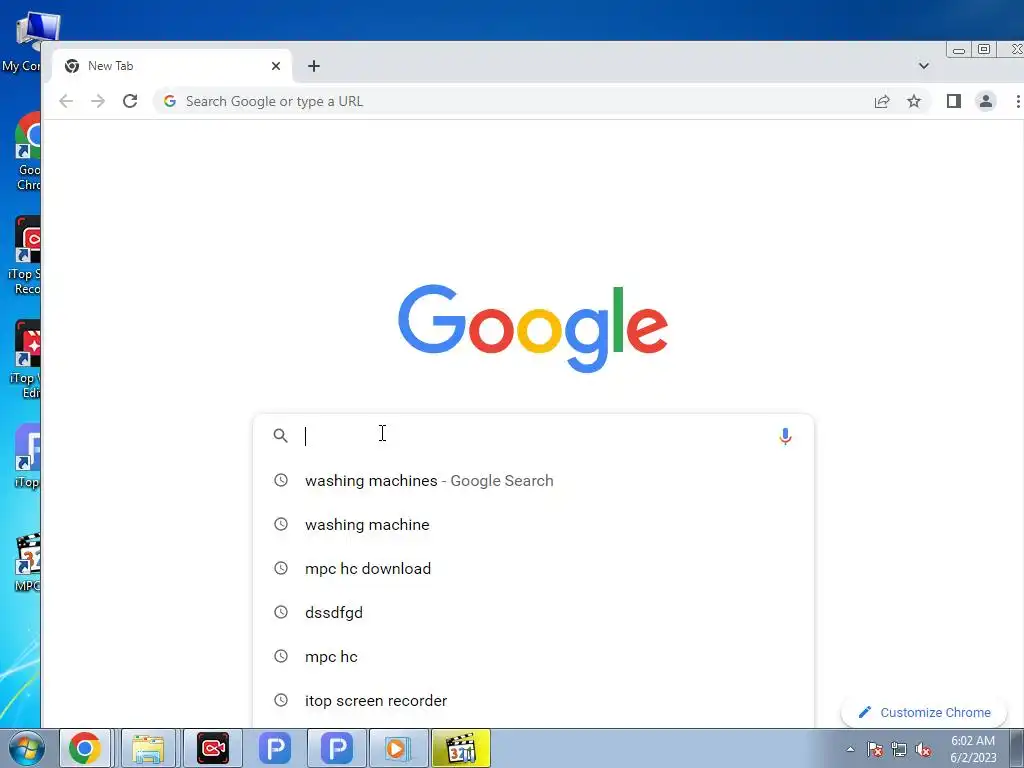The image size is (1024, 768).
Task: Open MPC-HC 321 icon in the taskbar
Action: (x=461, y=748)
